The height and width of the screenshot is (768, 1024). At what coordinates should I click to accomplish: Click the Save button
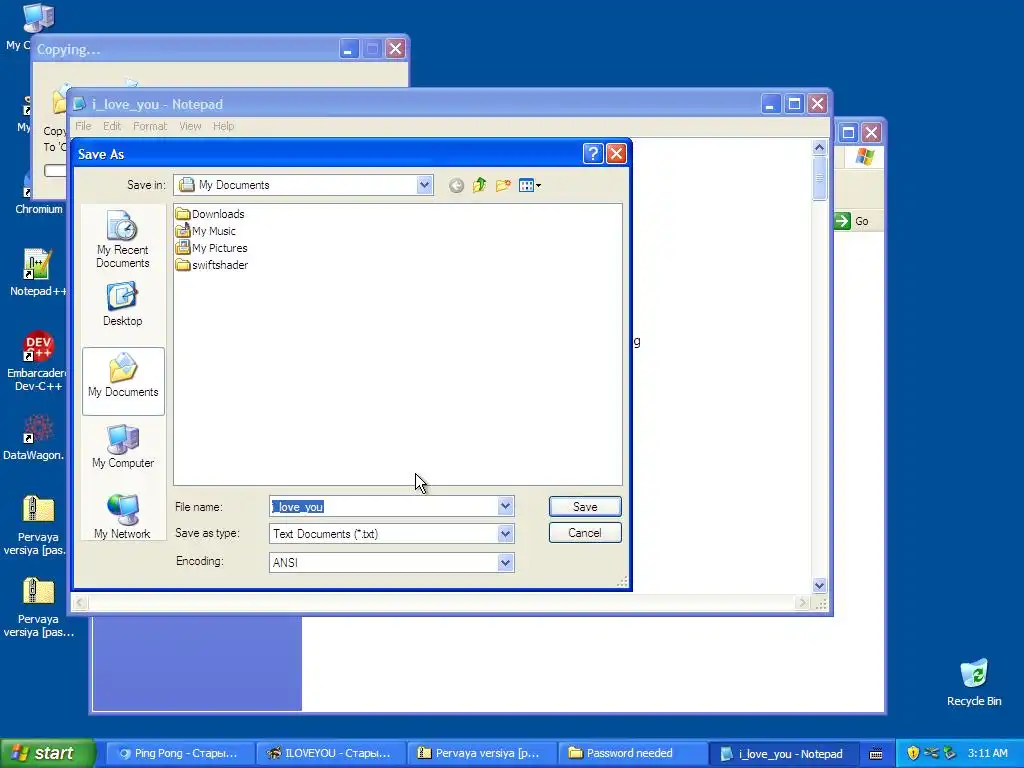click(585, 507)
